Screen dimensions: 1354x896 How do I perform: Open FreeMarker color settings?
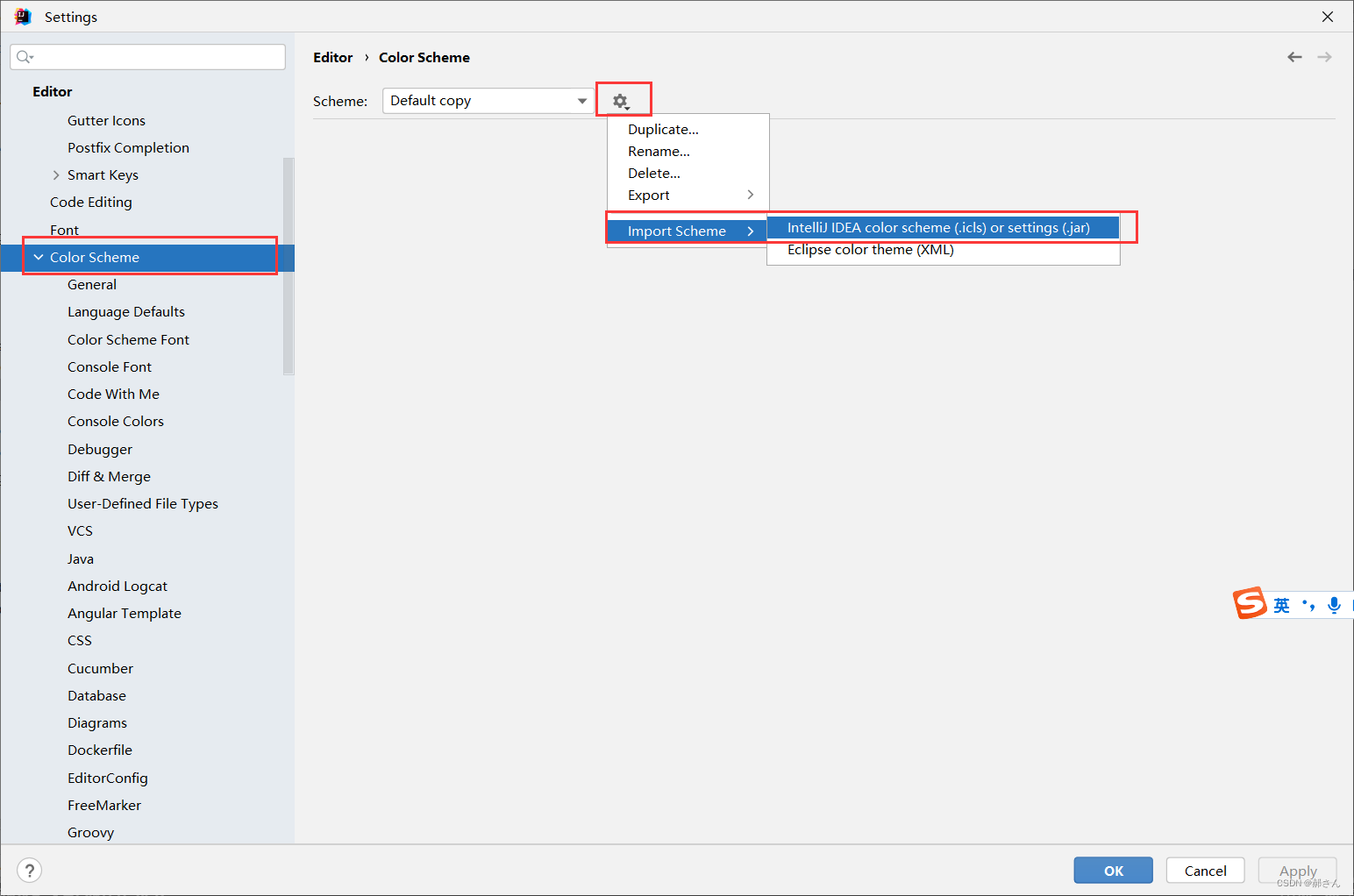[x=104, y=805]
